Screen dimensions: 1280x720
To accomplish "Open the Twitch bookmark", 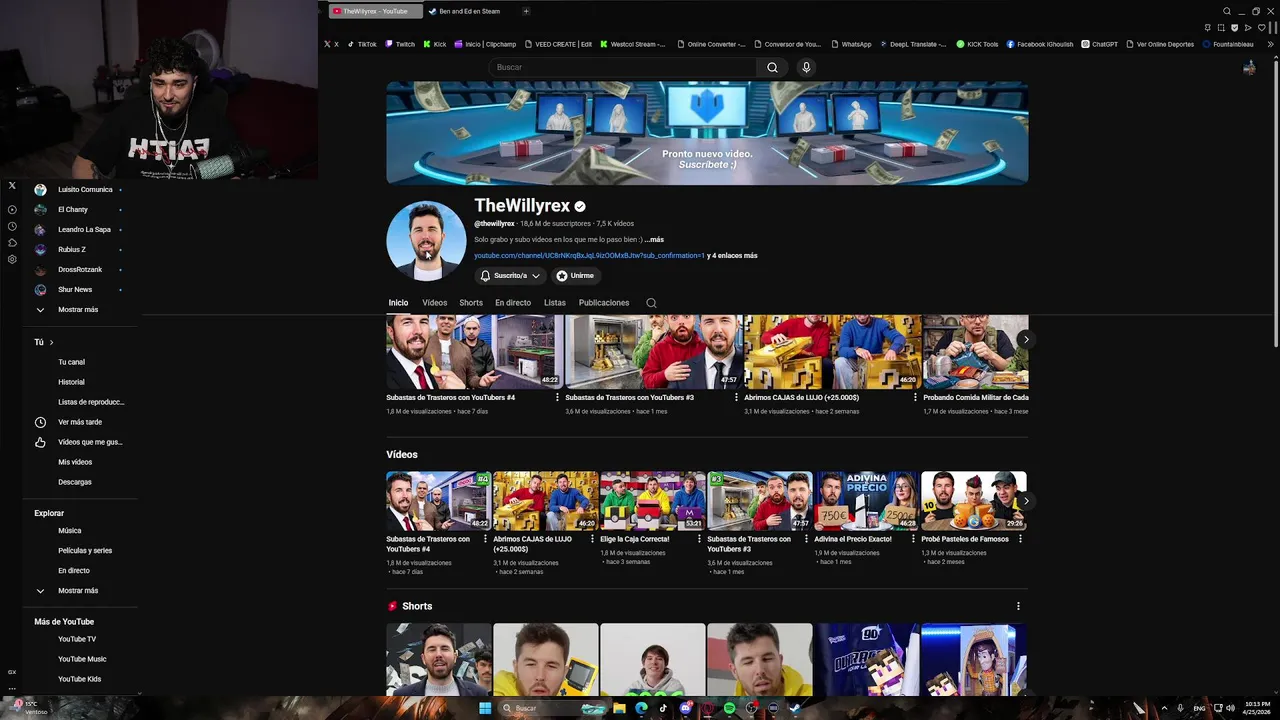I will [400, 44].
